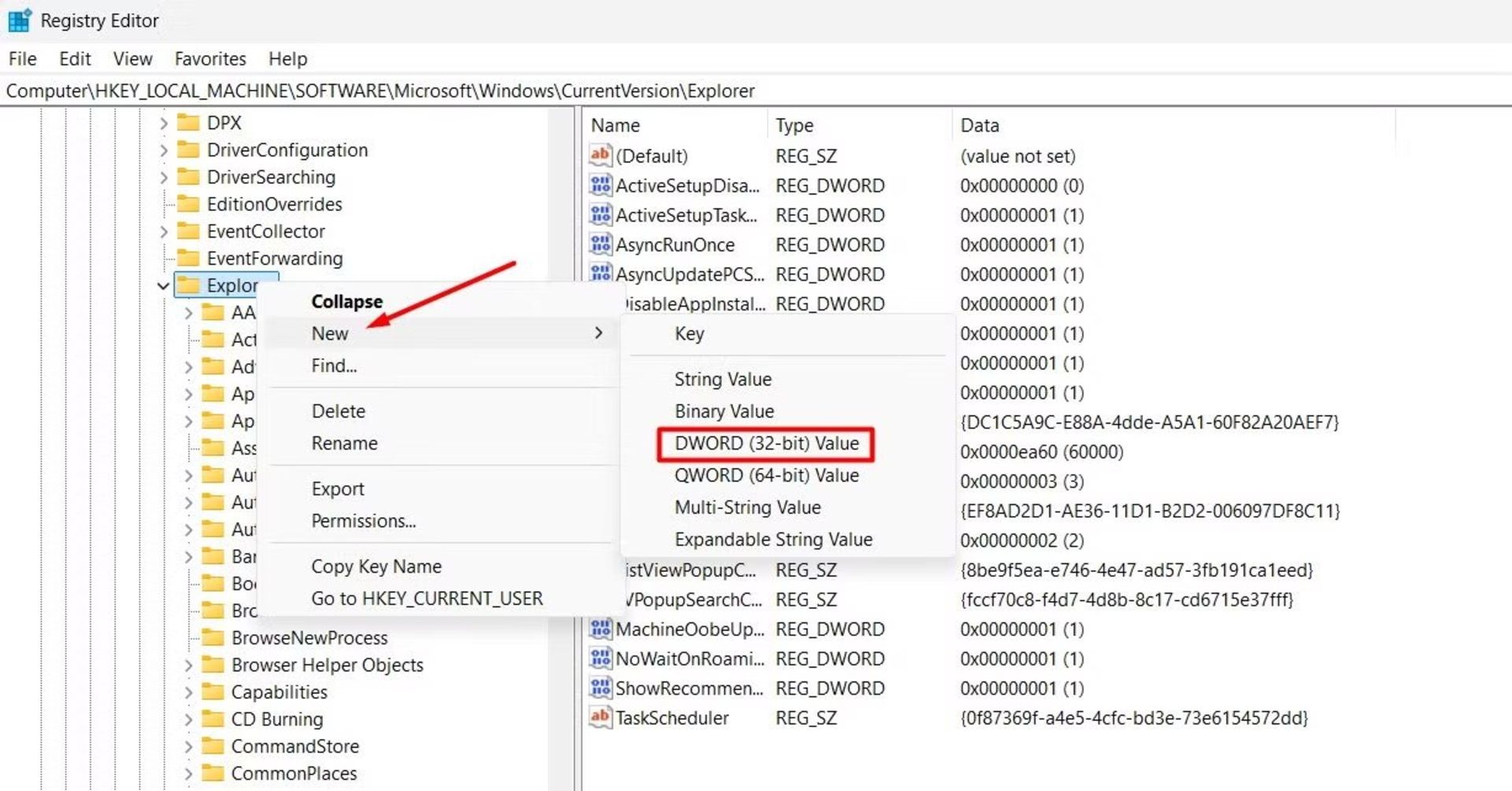
Task: Choose Permissions... in the context menu
Action: [x=363, y=521]
